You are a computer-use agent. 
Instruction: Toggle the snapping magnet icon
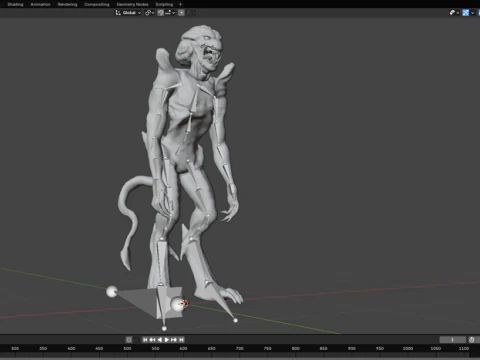click(x=161, y=13)
